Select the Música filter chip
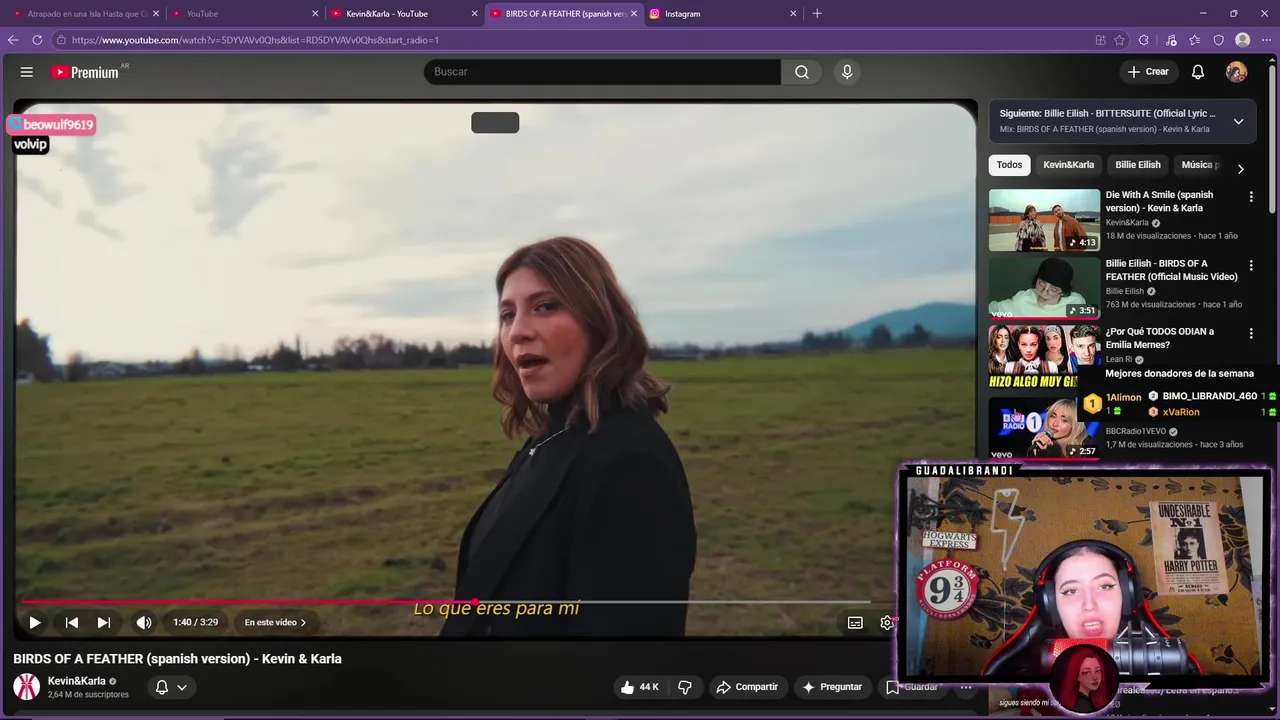 [1200, 165]
